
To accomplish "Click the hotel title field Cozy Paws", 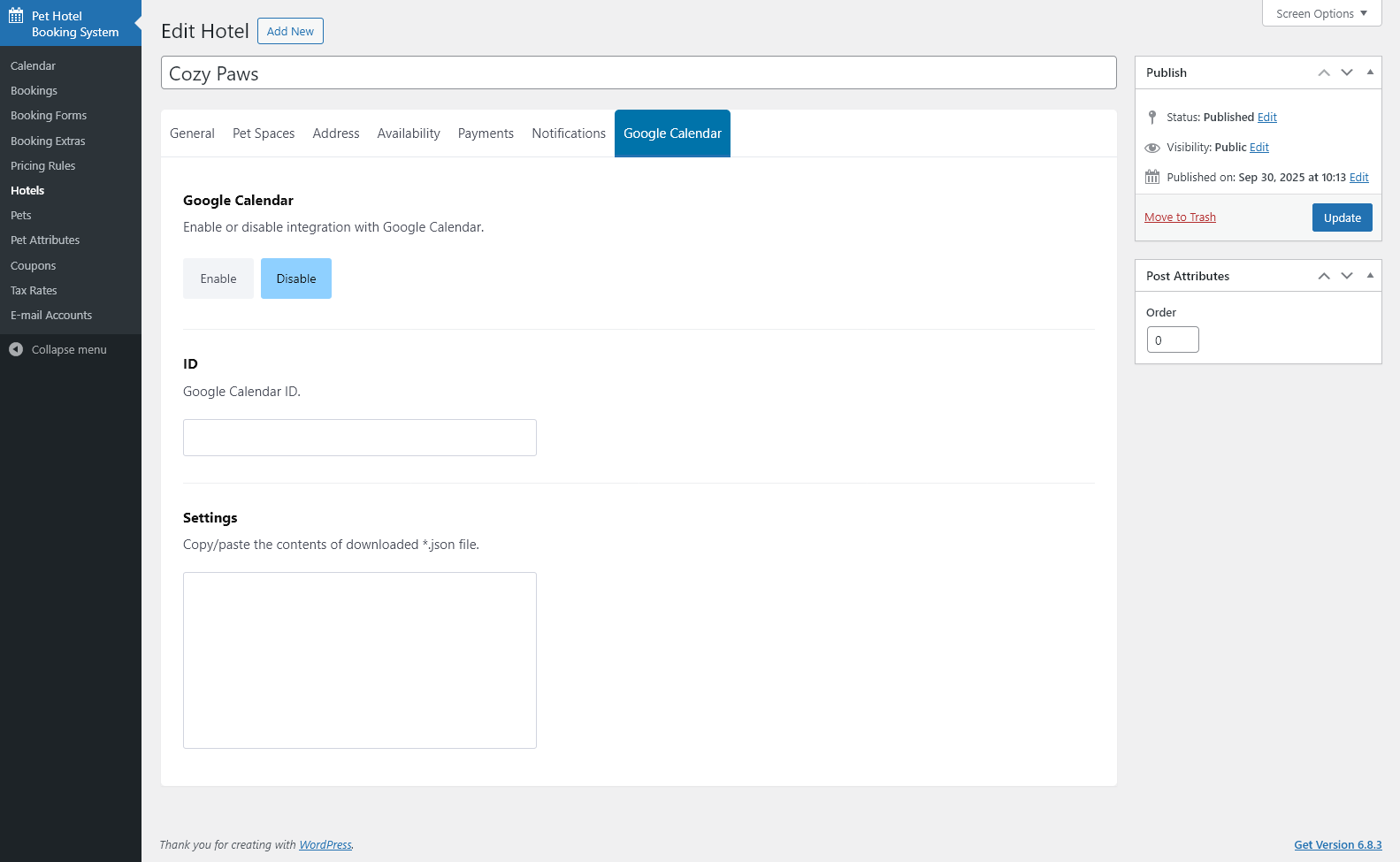I will pos(639,72).
